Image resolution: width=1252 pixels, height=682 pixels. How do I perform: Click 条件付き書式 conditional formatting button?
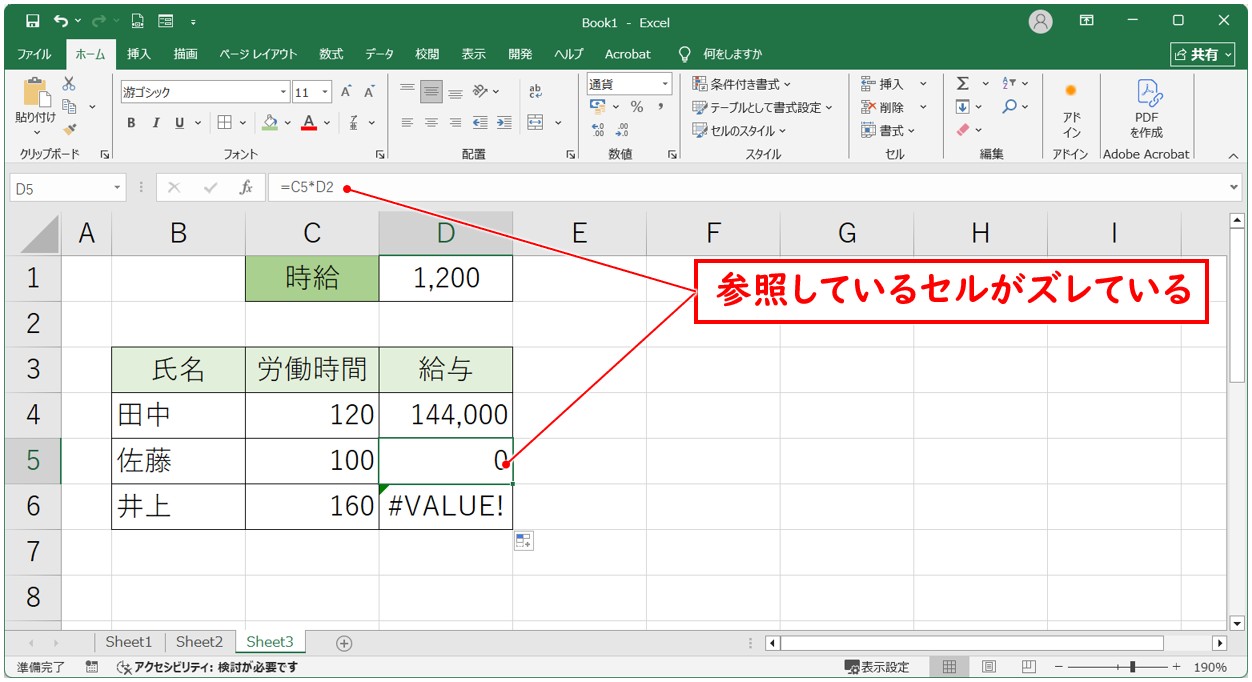(x=742, y=84)
